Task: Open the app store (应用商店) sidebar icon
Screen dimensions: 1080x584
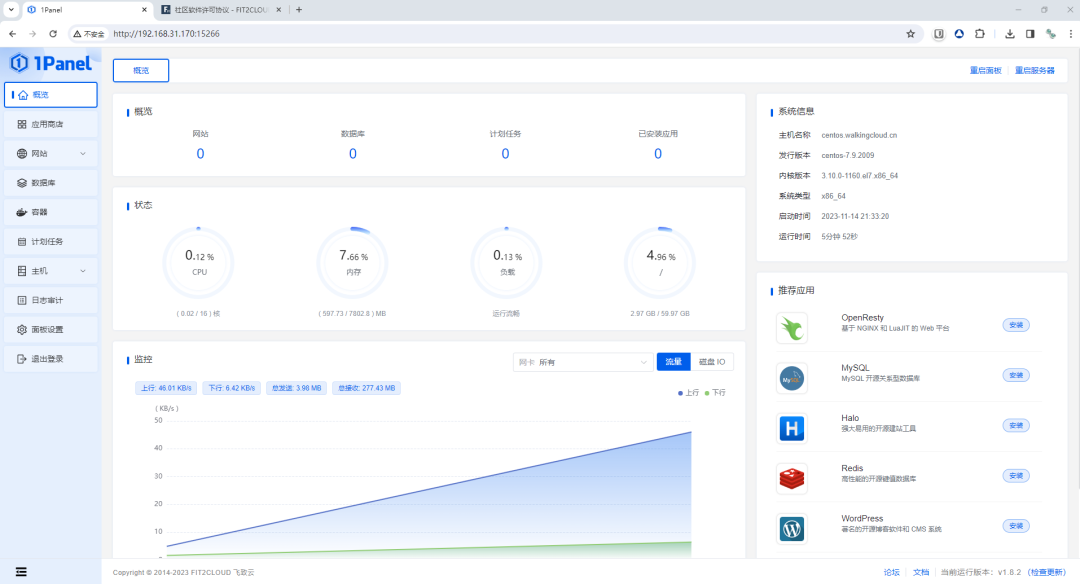Action: 22,124
